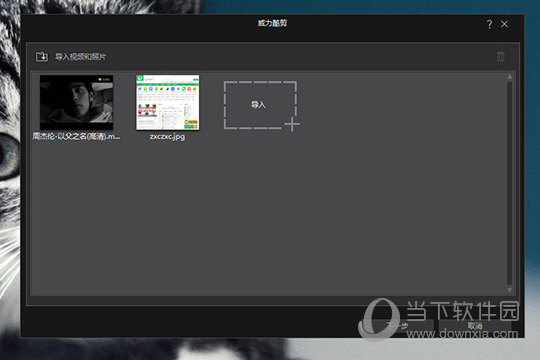Click the 取消 cancel button
540x360 pixels.
pyautogui.click(x=475, y=326)
